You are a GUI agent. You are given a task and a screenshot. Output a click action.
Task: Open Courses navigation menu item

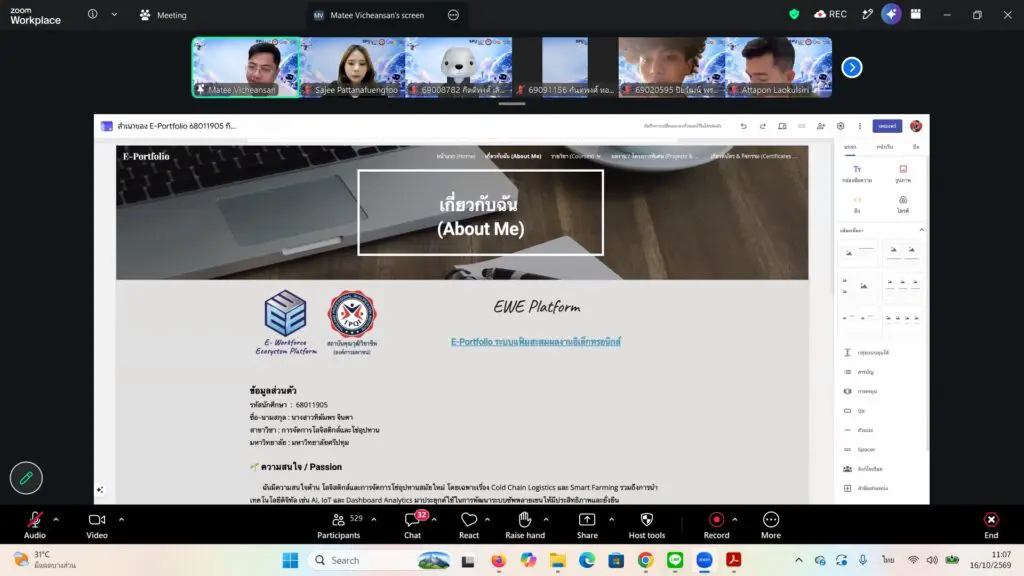(x=575, y=156)
